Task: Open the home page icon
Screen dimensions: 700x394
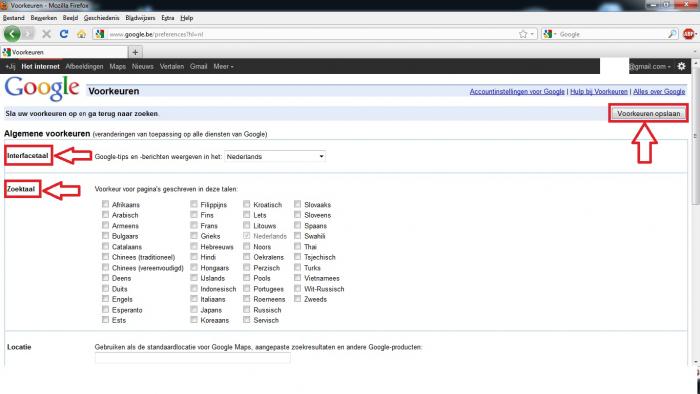Action: 81,34
